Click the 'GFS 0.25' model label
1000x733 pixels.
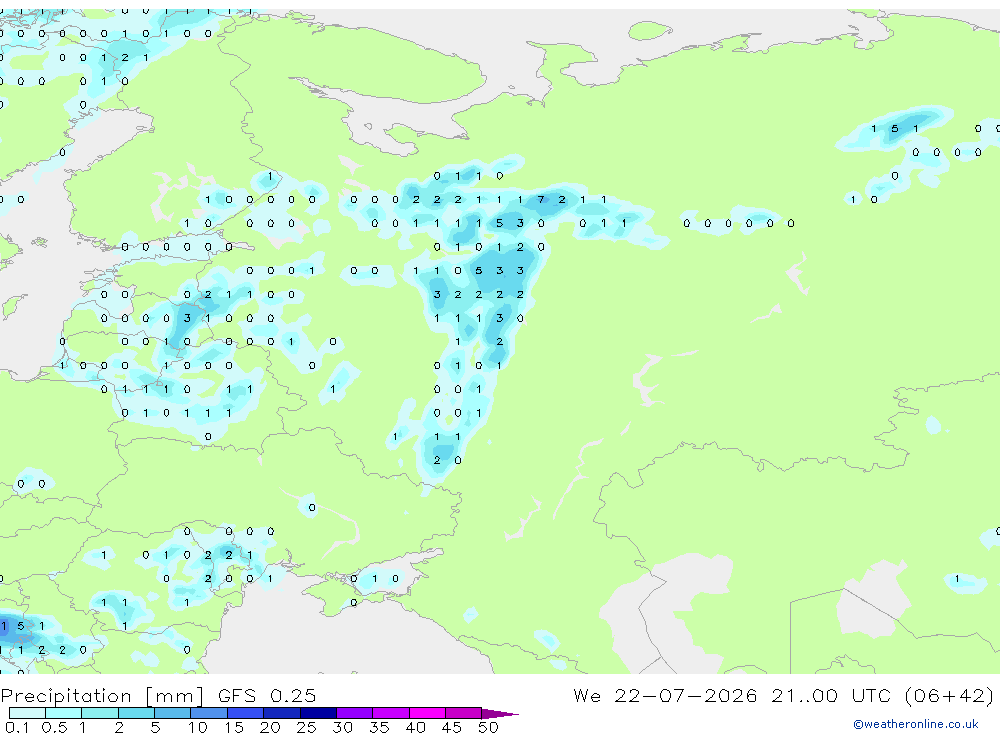coord(267,695)
